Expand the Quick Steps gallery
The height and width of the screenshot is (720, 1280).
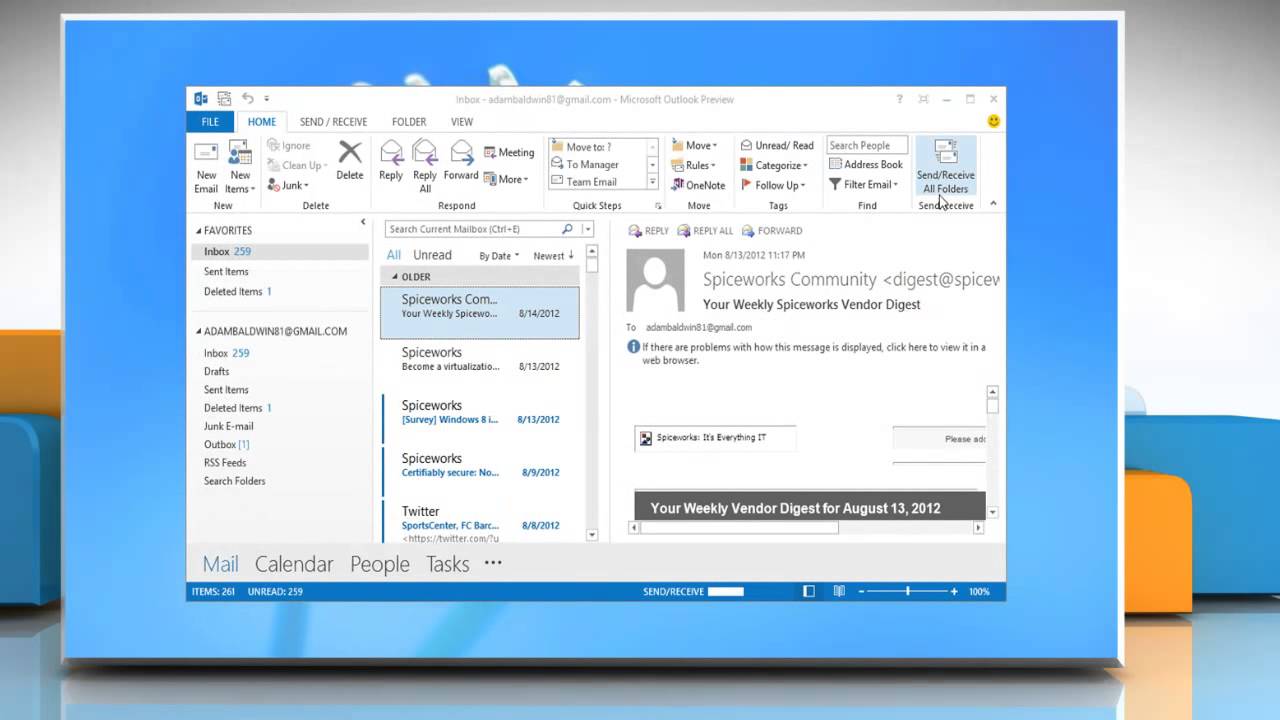click(652, 182)
